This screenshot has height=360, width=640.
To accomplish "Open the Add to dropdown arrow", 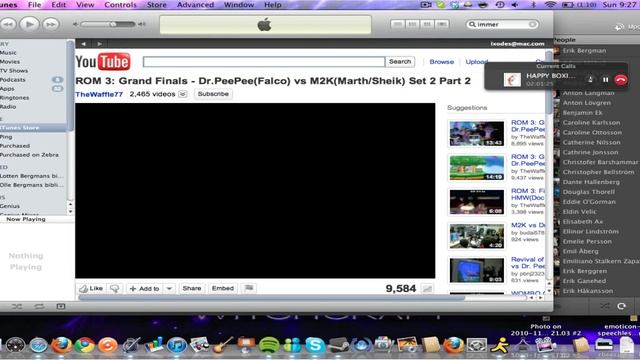I will pyautogui.click(x=169, y=289).
